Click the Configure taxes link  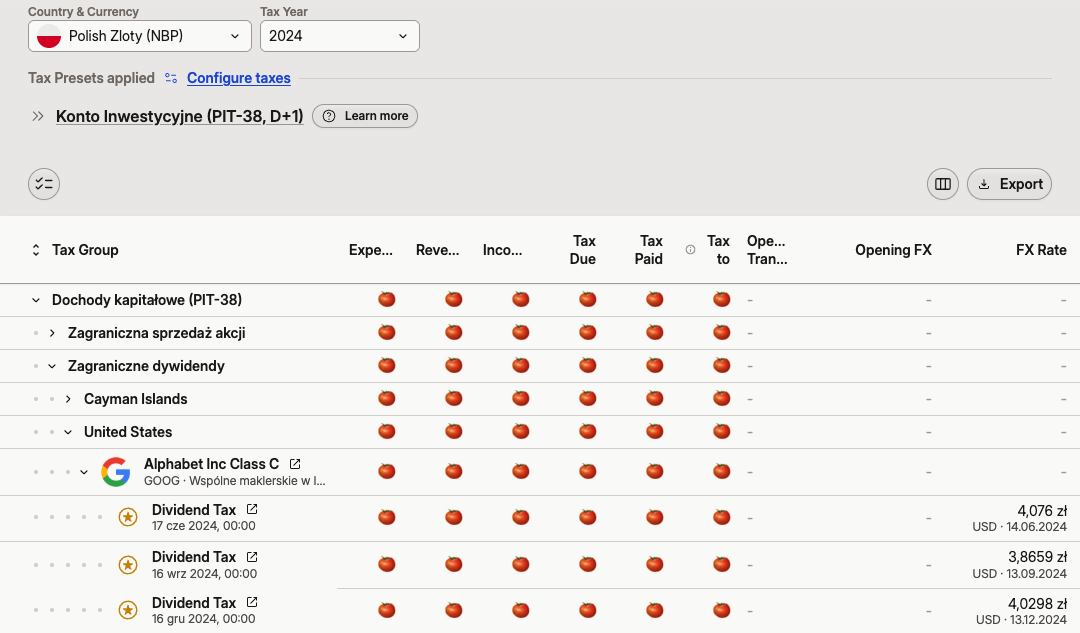(238, 78)
